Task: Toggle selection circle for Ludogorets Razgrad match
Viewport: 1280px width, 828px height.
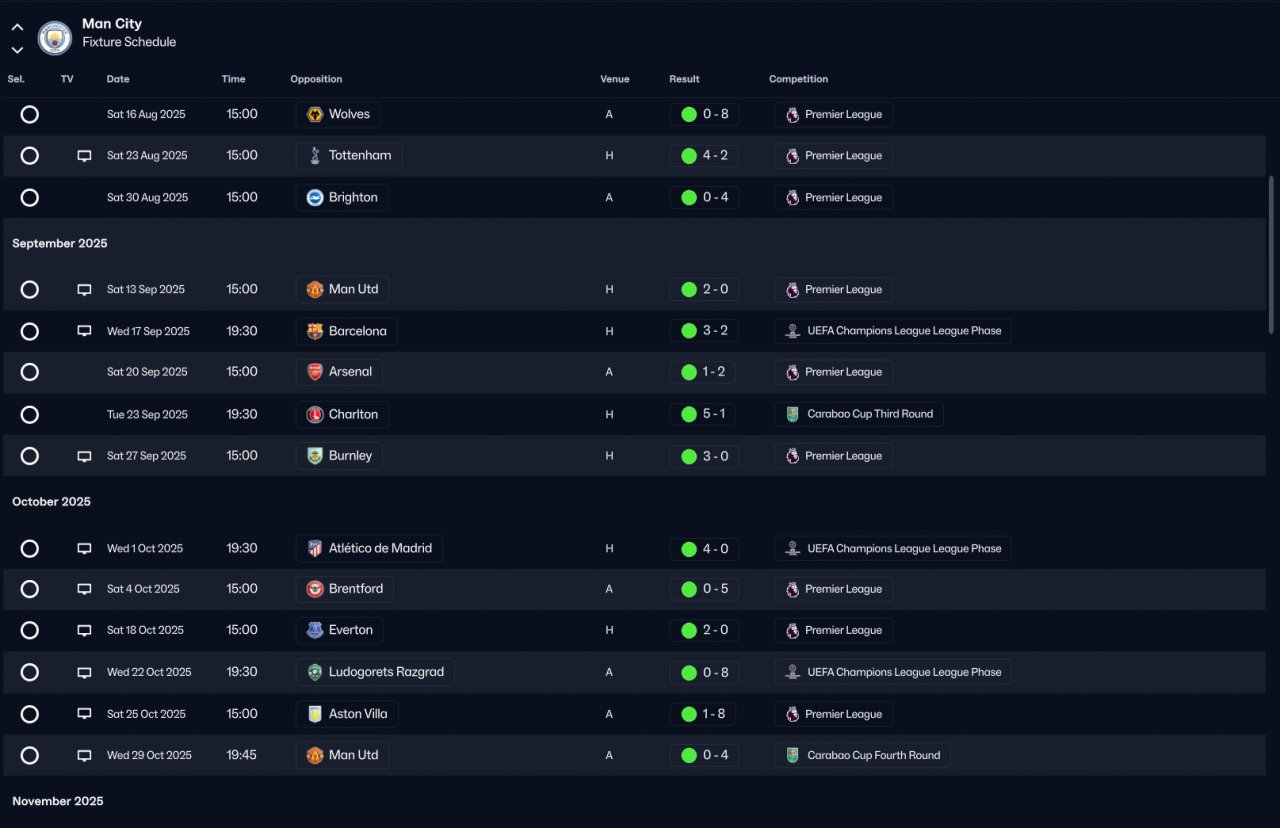Action: tap(30, 672)
